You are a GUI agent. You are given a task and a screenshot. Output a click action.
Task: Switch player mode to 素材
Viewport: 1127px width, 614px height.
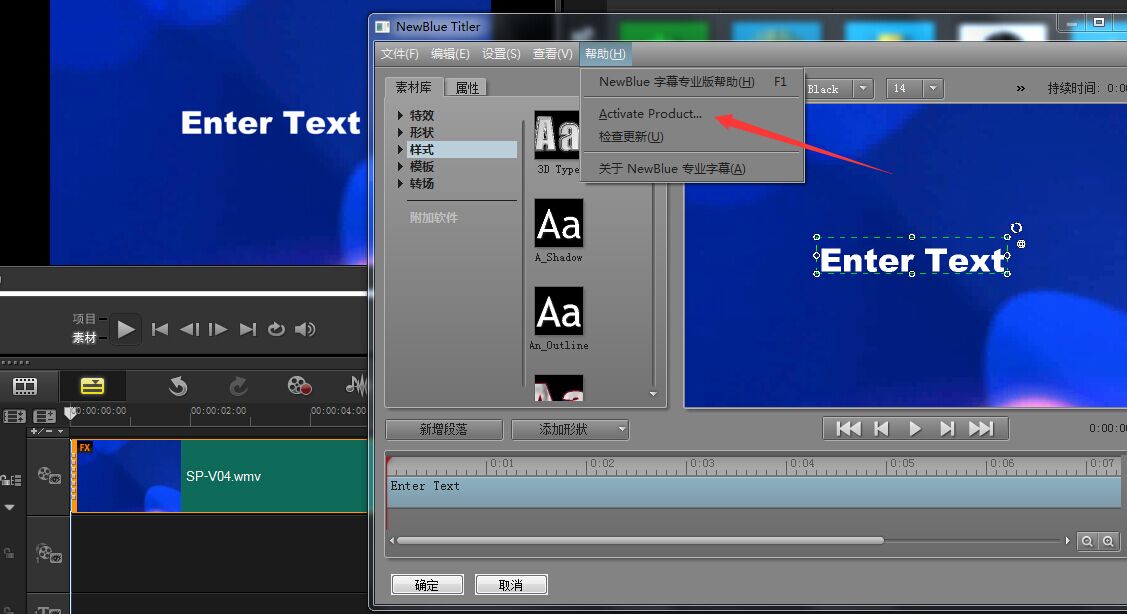[x=84, y=337]
